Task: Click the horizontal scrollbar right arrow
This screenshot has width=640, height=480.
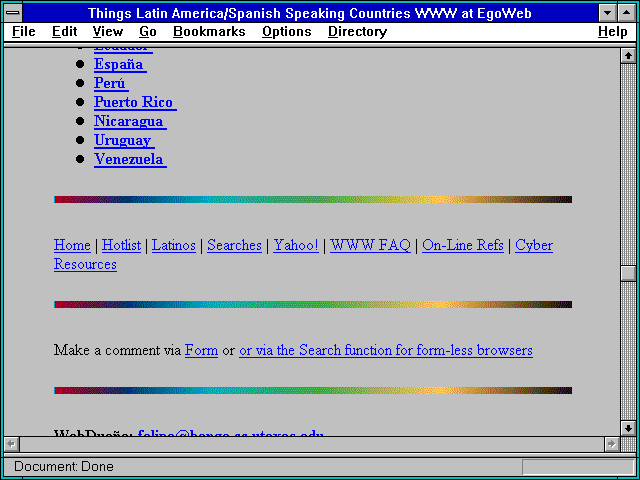Action: click(x=611, y=444)
